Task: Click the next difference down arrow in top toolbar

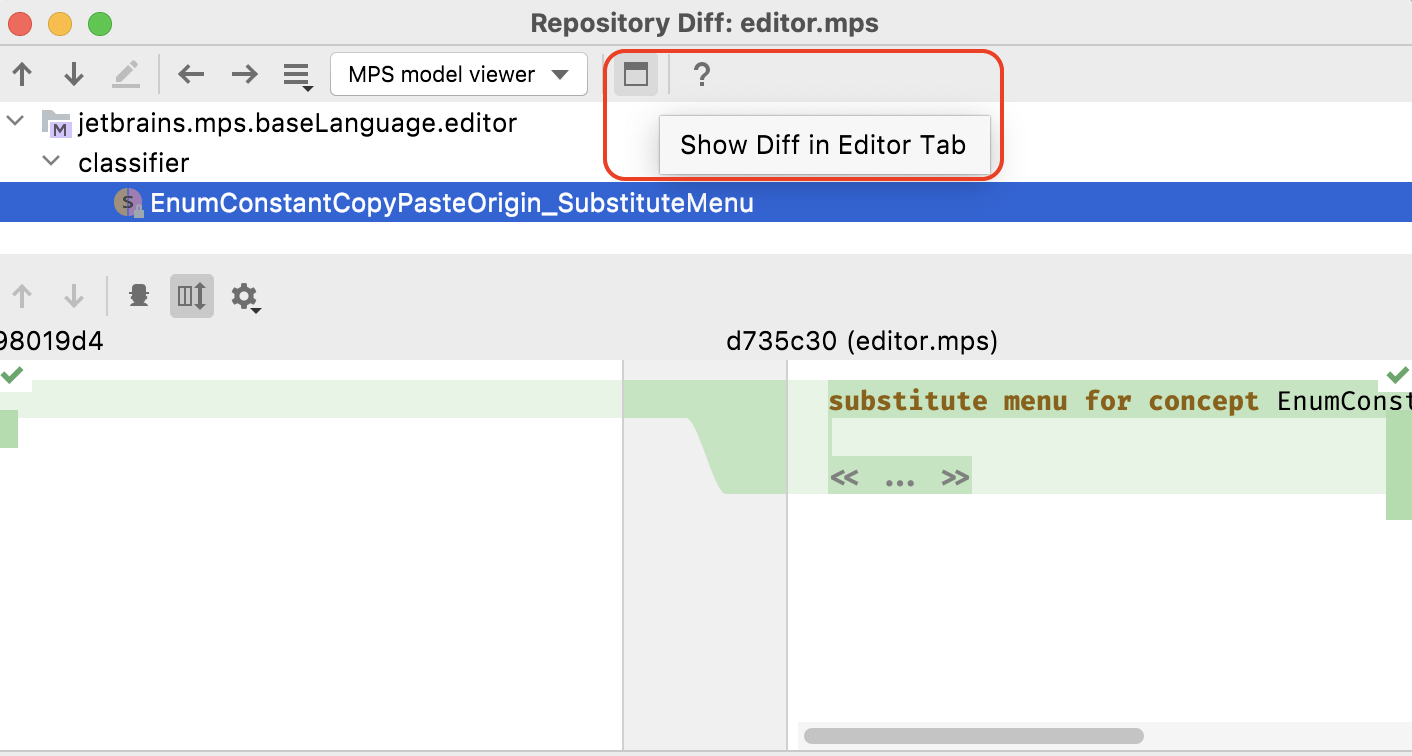Action: click(x=74, y=75)
